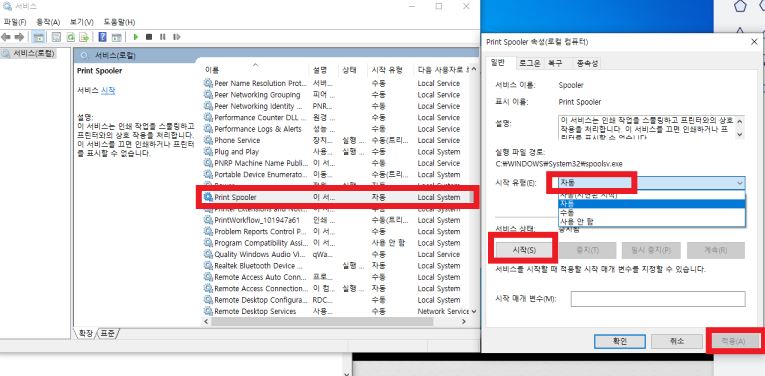
Task: Click the toolbar Forward arrow
Action: click(x=19, y=37)
